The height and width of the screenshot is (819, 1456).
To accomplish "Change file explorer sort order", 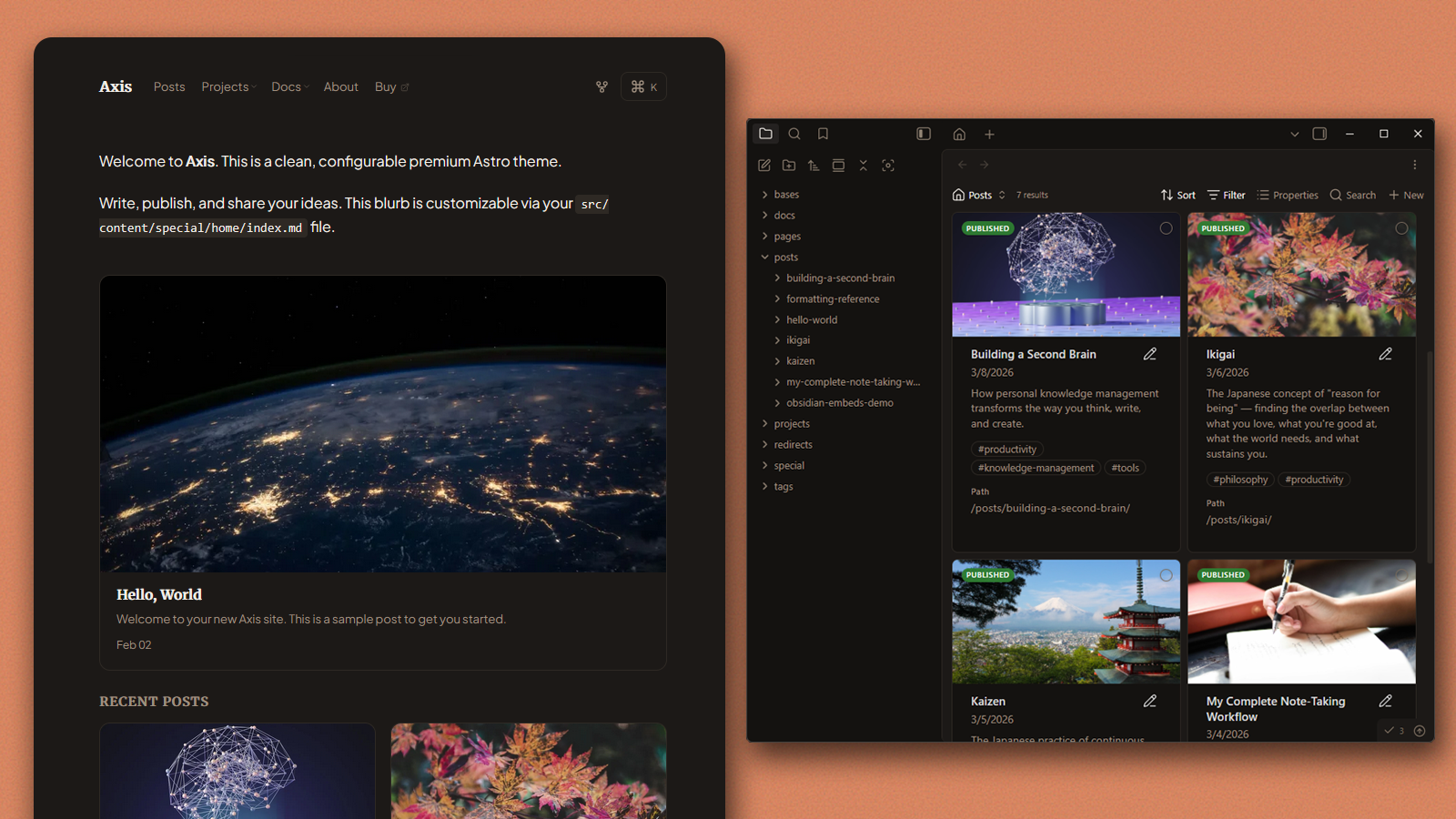I will pos(814,166).
